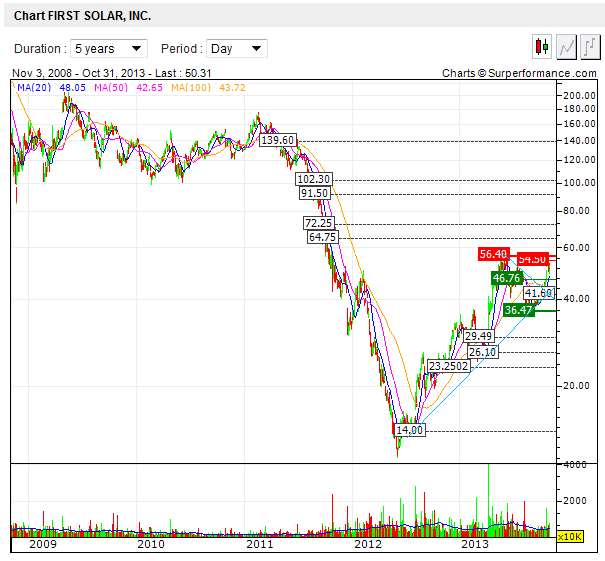Screen dimensions: 605x561
Task: Click the 26.10 price level label
Action: [482, 352]
